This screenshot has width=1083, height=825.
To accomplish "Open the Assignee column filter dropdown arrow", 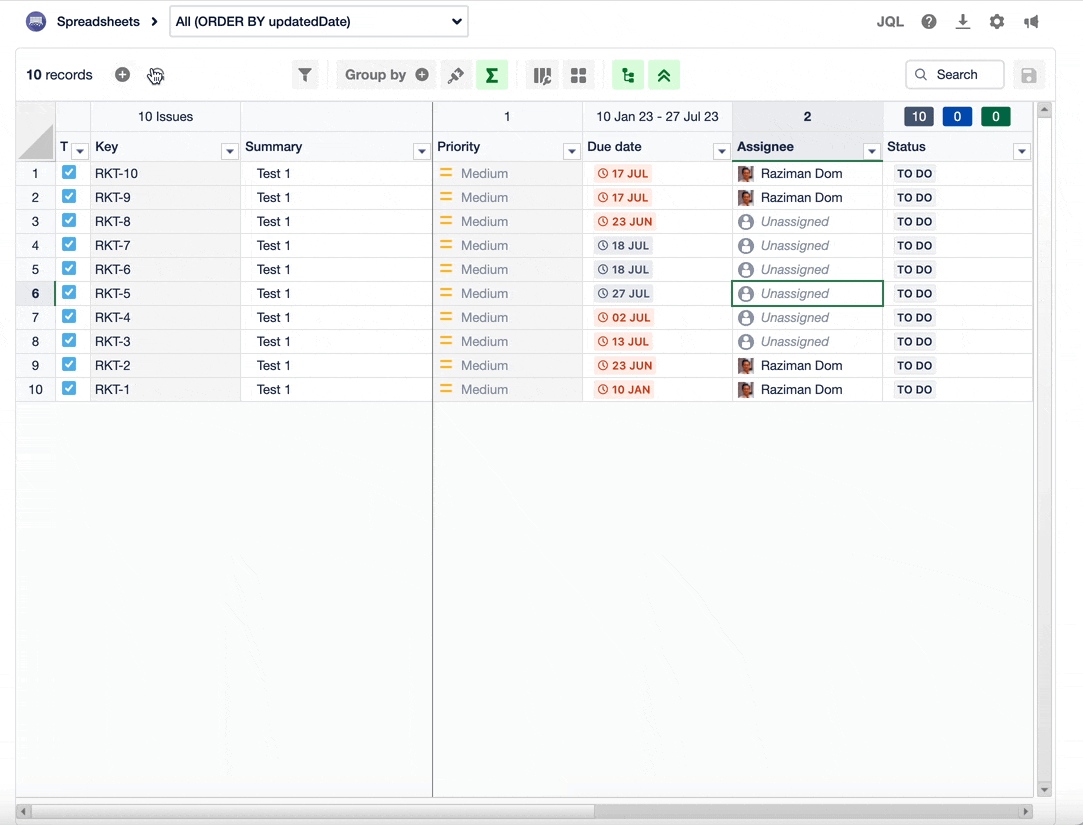I will (871, 151).
